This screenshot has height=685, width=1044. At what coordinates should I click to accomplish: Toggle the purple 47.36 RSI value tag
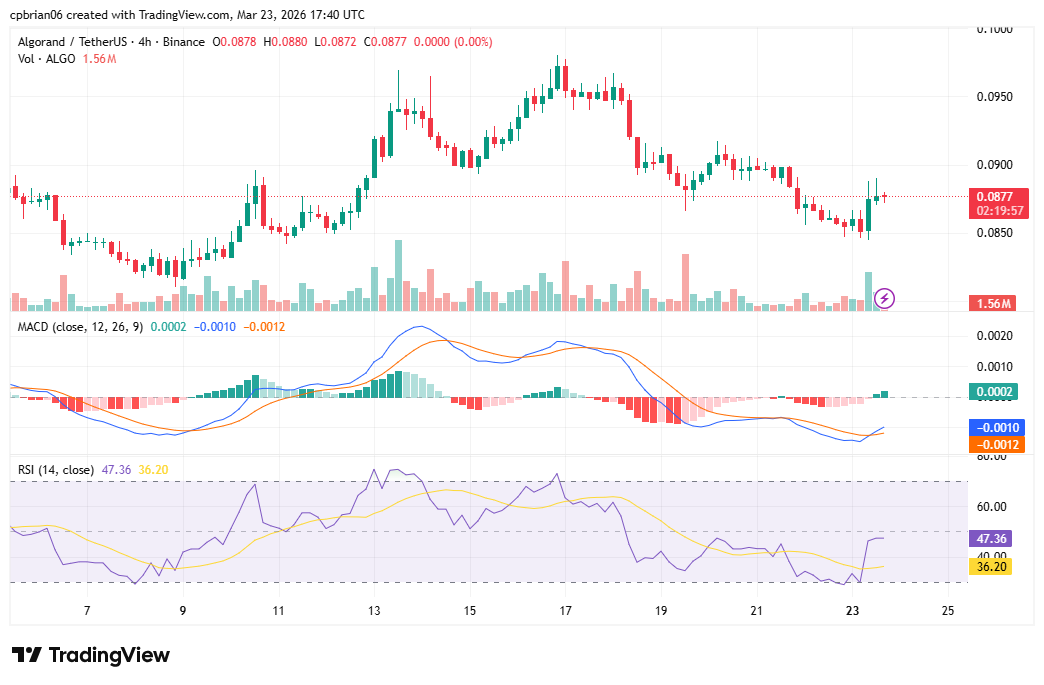click(x=991, y=538)
